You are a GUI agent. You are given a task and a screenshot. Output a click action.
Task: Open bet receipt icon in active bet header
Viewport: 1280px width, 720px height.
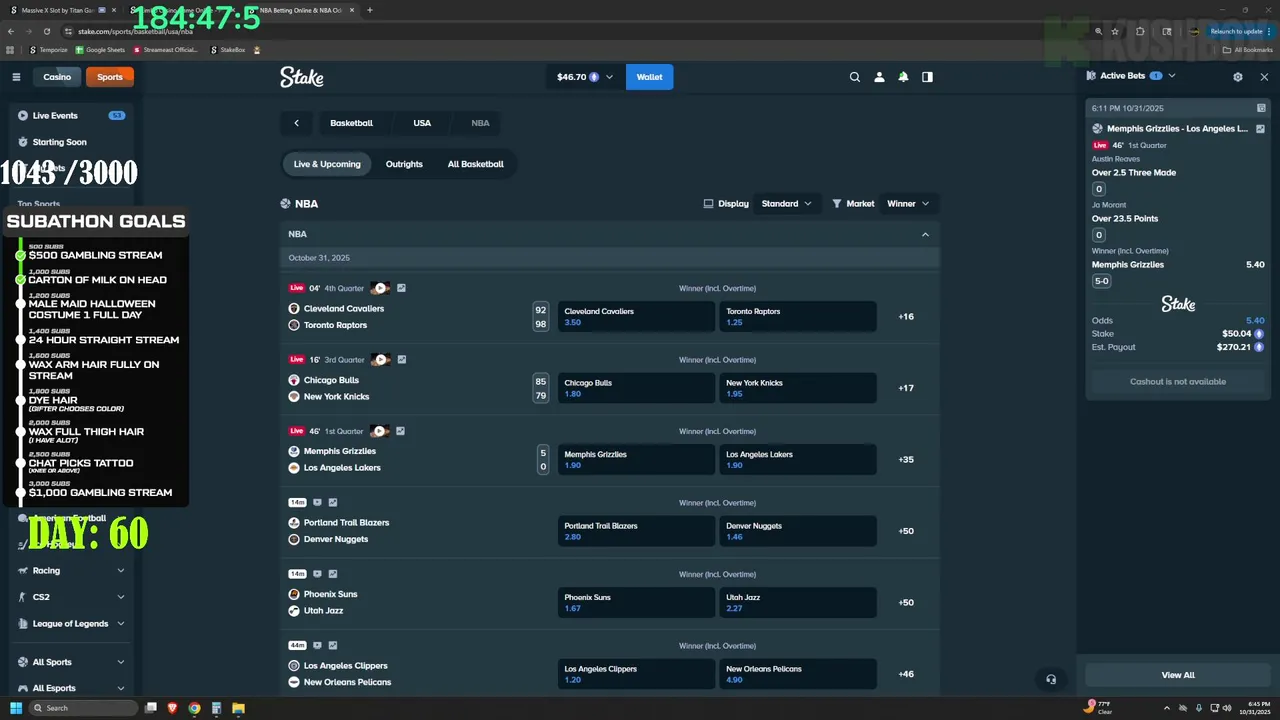[1261, 108]
